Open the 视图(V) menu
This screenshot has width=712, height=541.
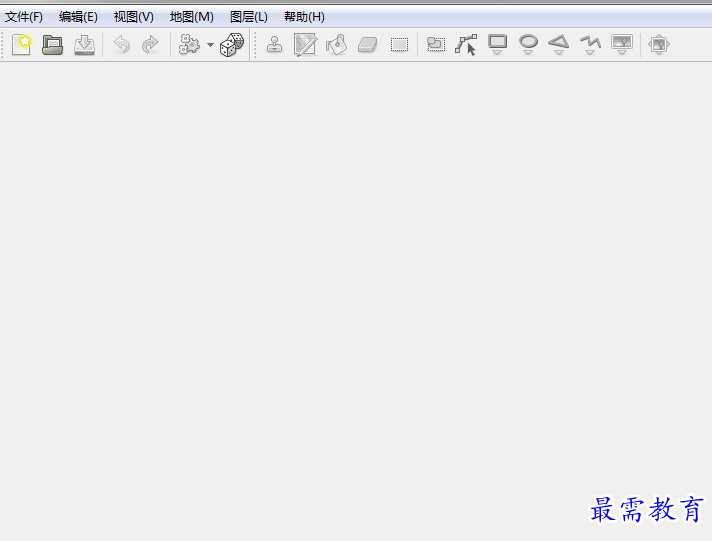(134, 17)
